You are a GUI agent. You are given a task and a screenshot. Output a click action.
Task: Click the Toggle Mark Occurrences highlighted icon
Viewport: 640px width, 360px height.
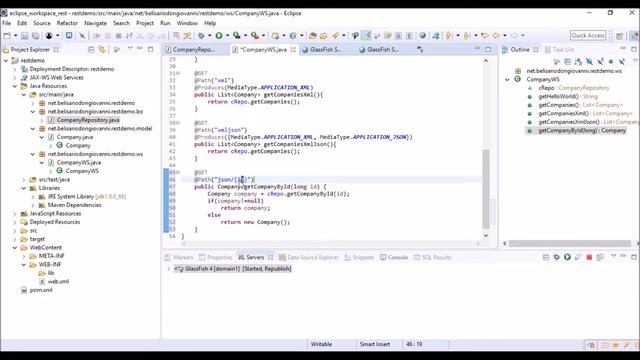click(x=367, y=36)
